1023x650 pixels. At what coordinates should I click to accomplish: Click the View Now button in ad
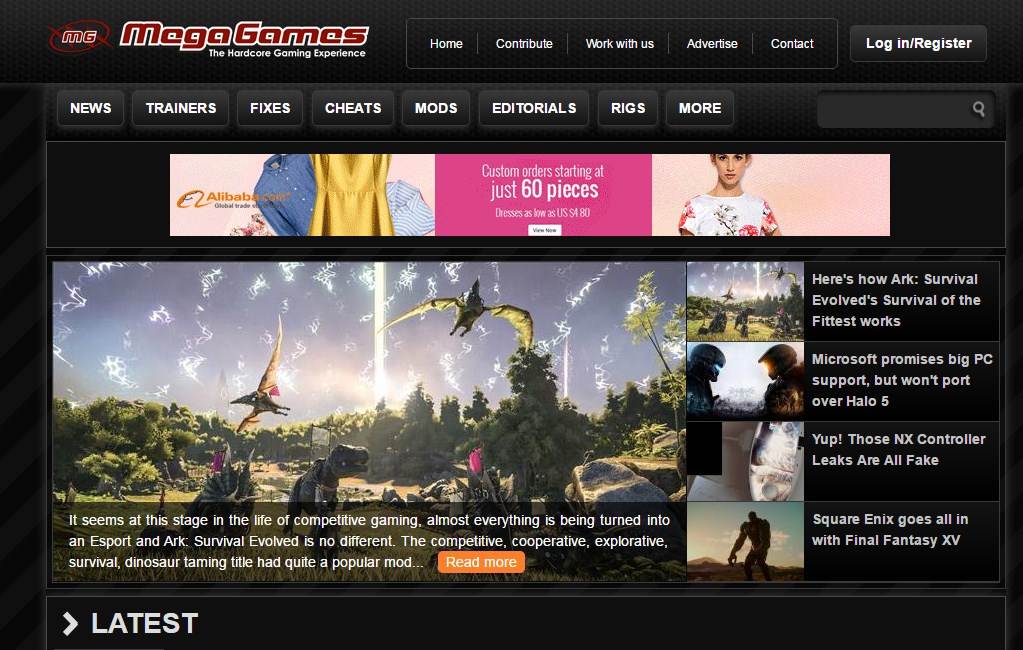544,230
